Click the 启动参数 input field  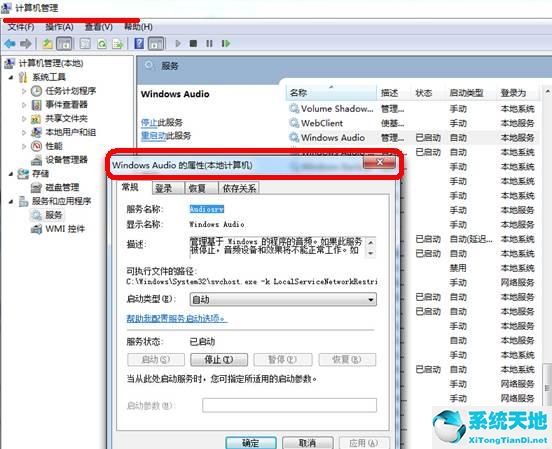[x=289, y=405]
